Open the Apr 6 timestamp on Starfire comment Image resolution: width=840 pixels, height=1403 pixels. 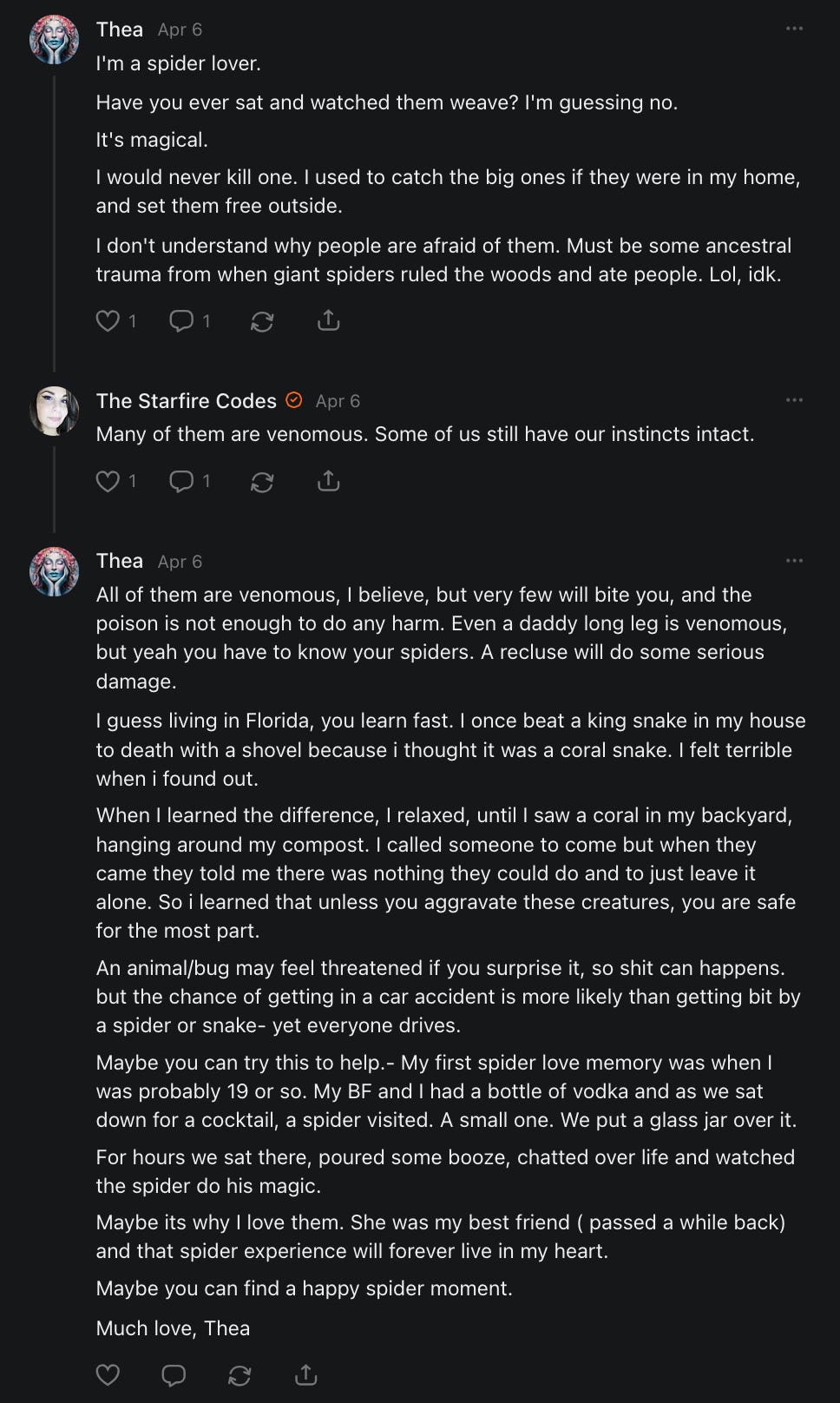tap(338, 401)
